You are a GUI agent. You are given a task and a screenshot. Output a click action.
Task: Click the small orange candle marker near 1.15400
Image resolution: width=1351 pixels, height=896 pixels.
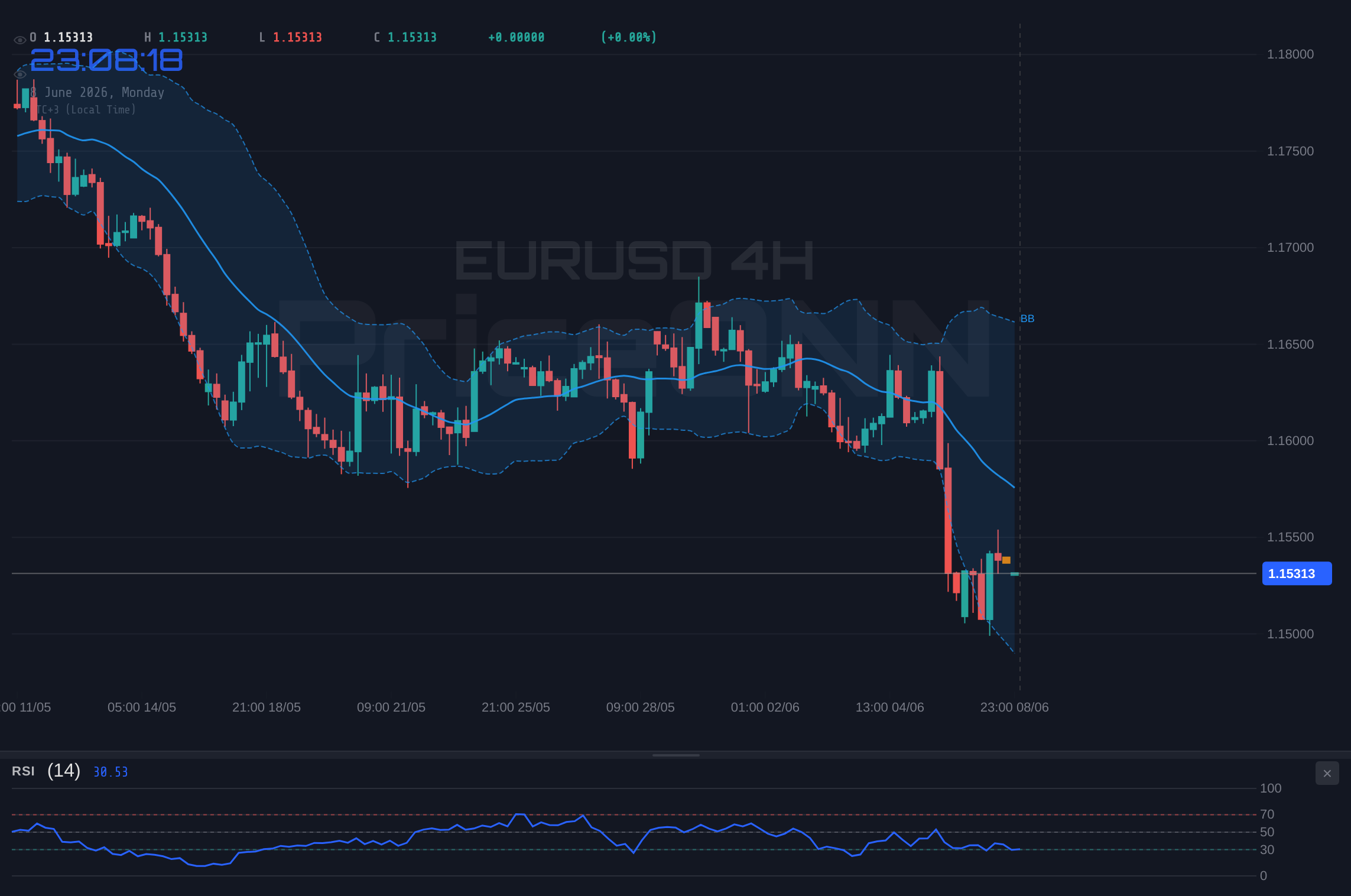click(1006, 560)
